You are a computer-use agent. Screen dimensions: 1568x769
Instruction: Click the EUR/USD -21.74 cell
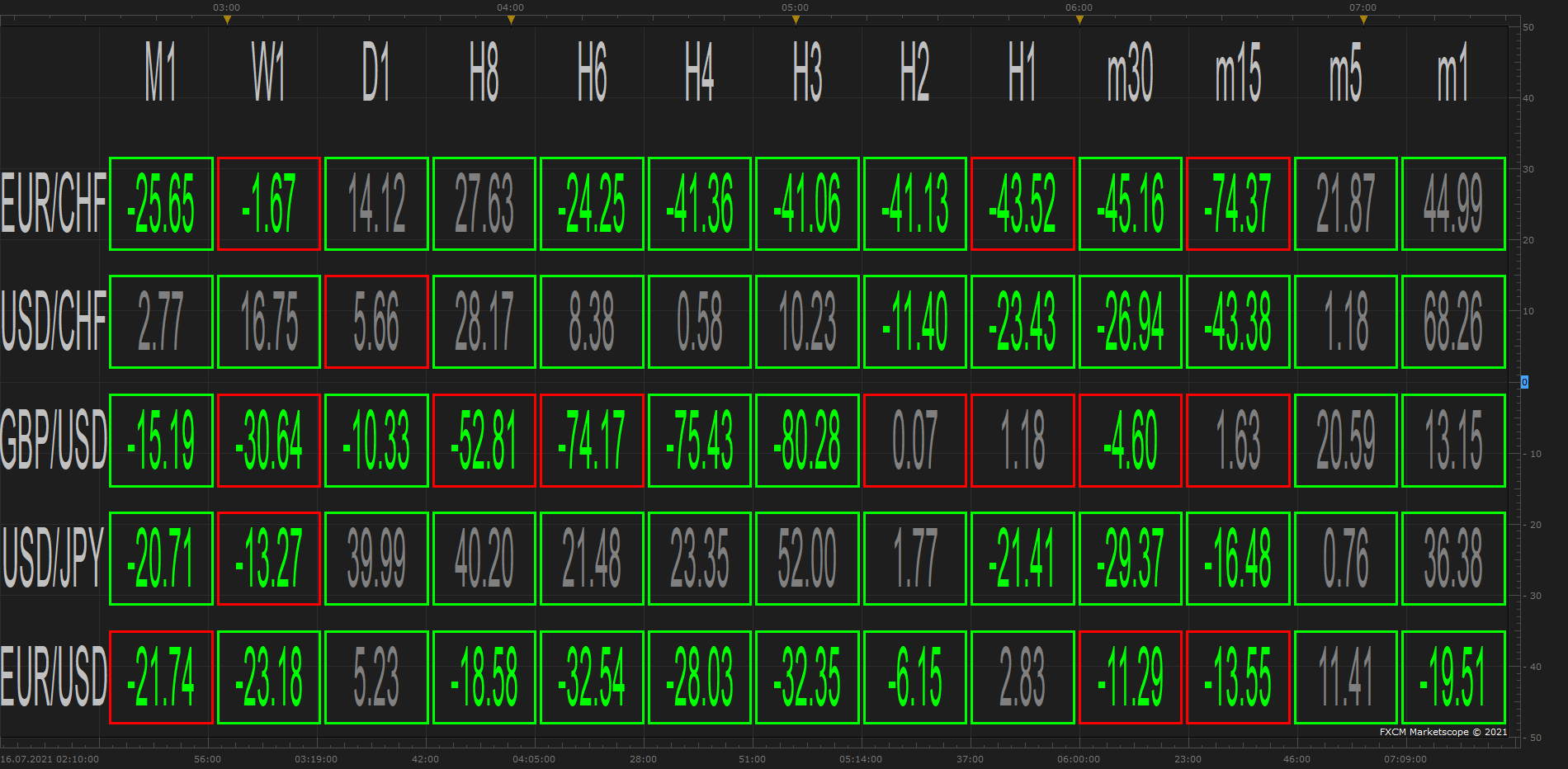click(x=161, y=677)
